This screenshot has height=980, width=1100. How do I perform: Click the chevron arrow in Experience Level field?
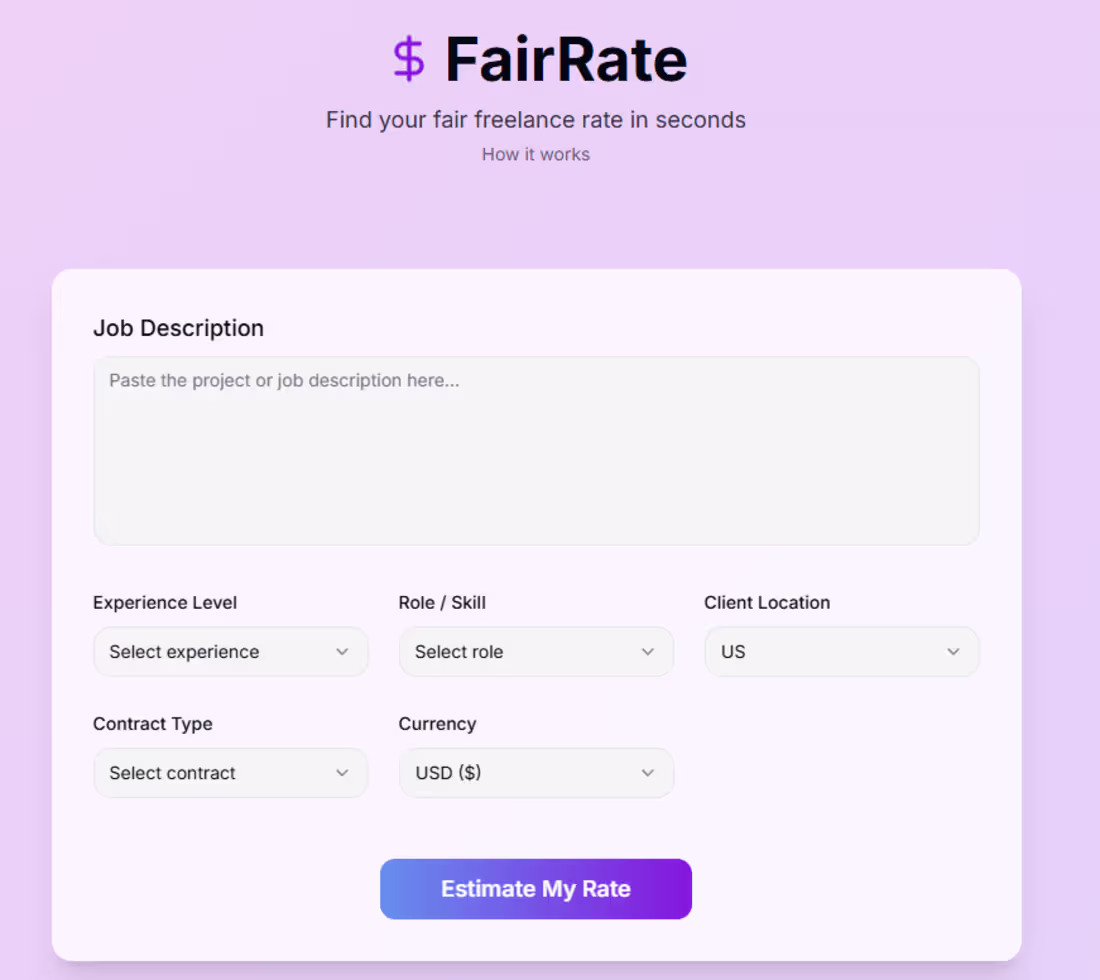click(x=342, y=652)
